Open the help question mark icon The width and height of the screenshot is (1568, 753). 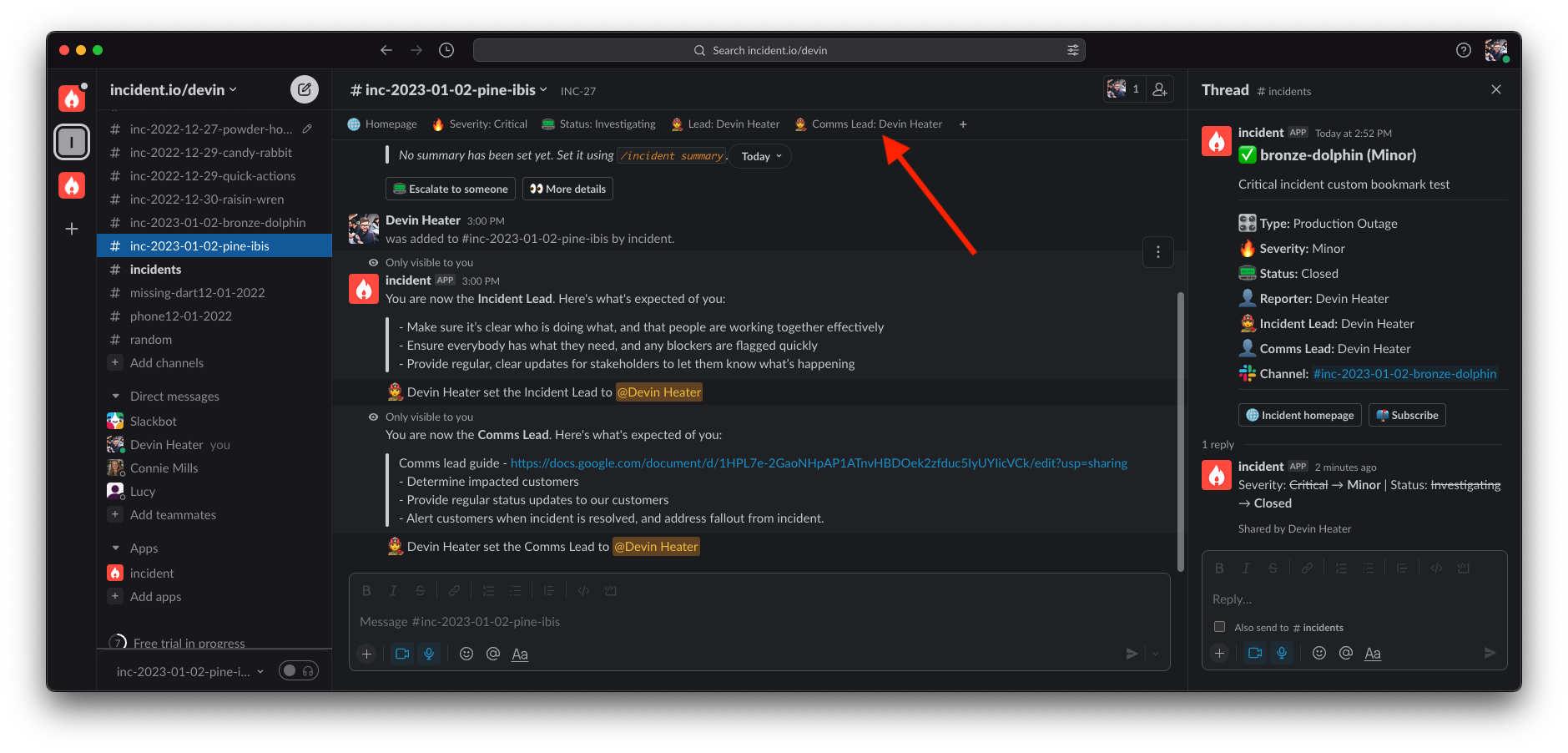[x=1463, y=50]
